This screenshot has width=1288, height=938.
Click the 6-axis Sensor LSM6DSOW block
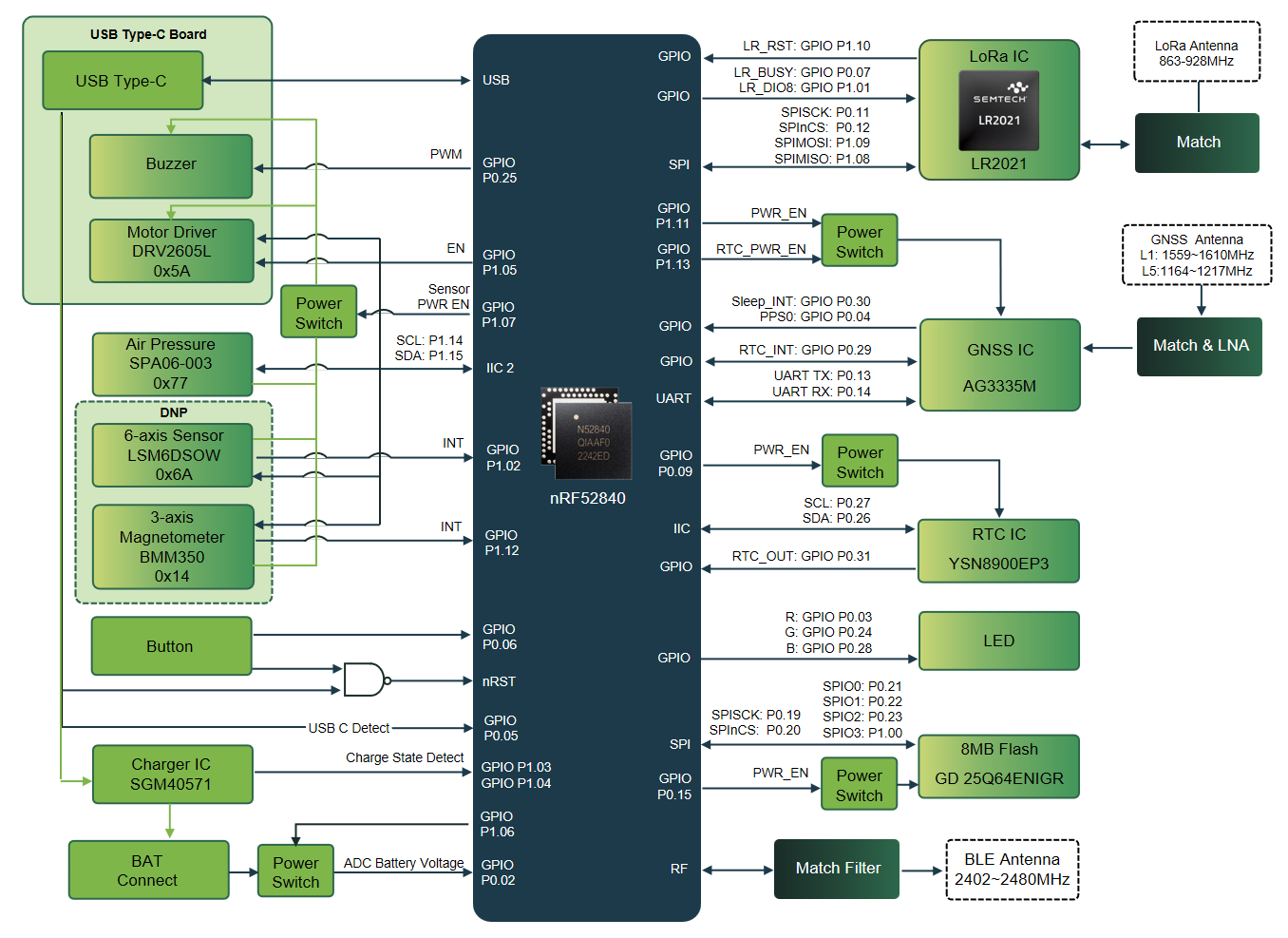coord(173,455)
